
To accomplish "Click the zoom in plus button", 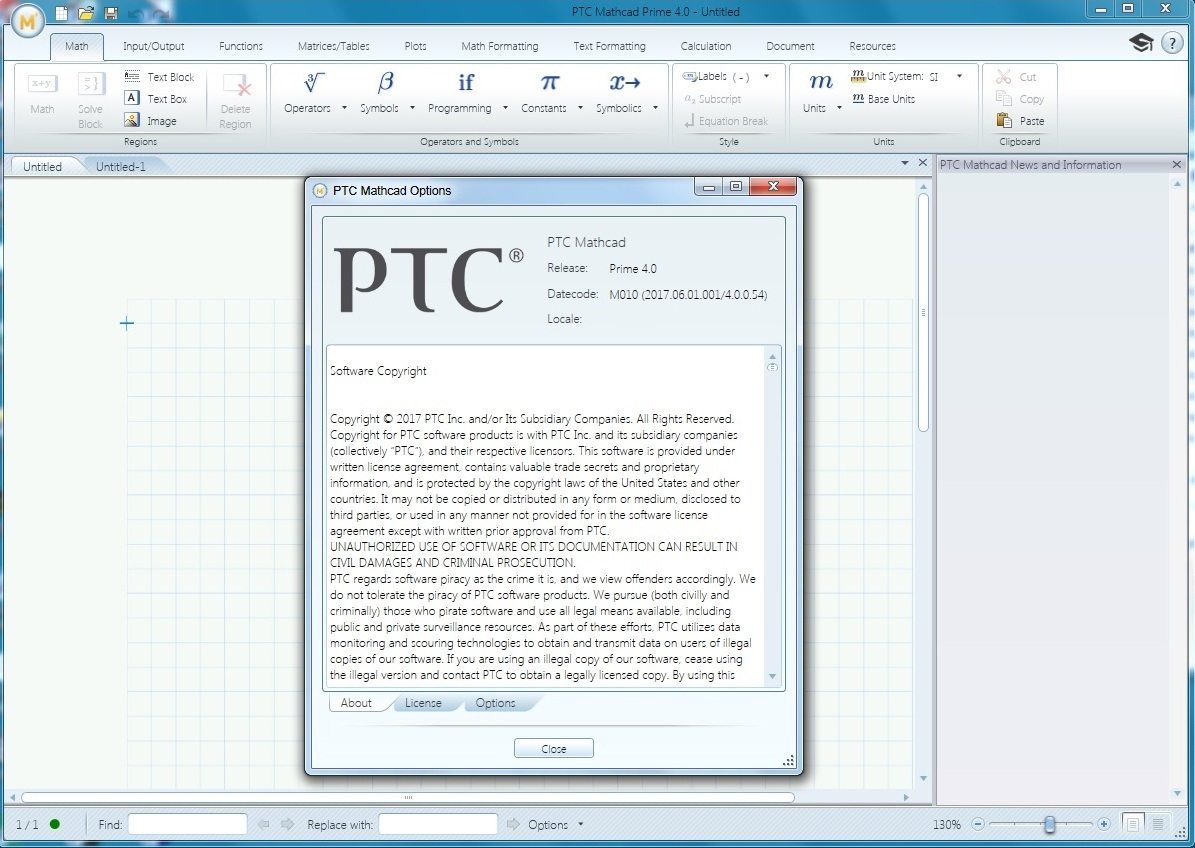I will click(1104, 824).
